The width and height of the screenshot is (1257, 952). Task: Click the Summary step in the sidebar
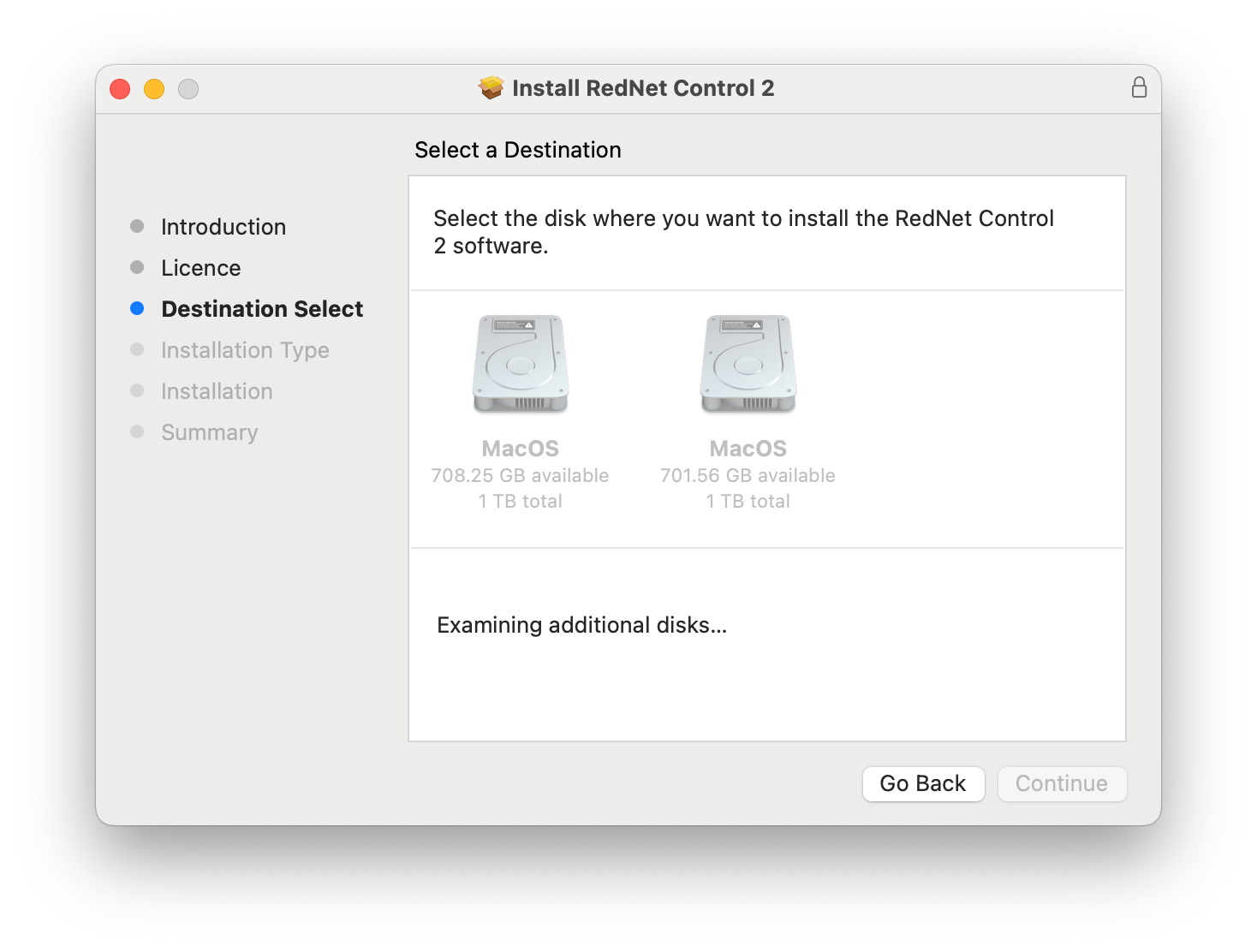(x=210, y=432)
